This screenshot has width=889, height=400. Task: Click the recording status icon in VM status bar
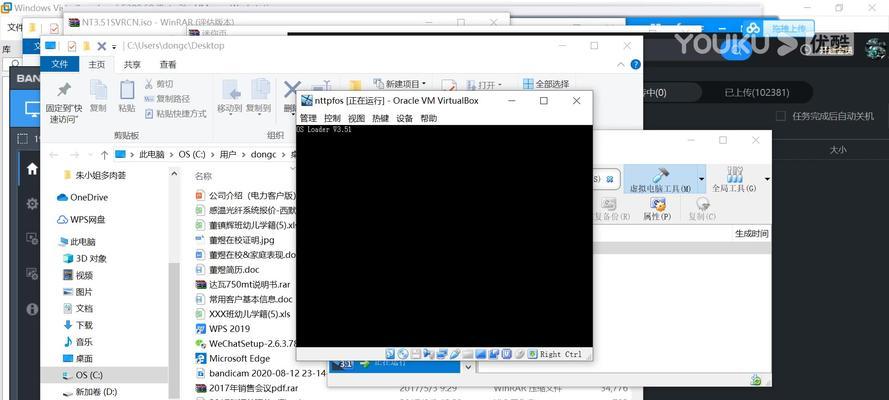[494, 354]
